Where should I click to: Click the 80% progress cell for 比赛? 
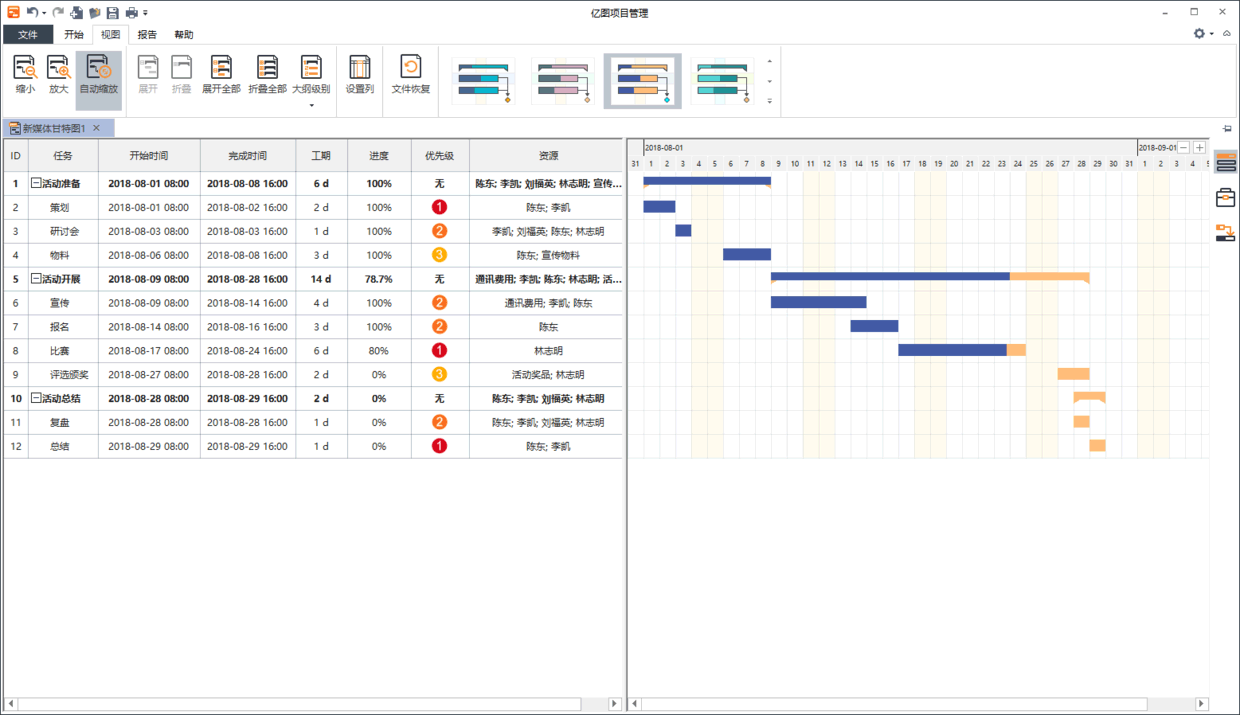(x=379, y=351)
